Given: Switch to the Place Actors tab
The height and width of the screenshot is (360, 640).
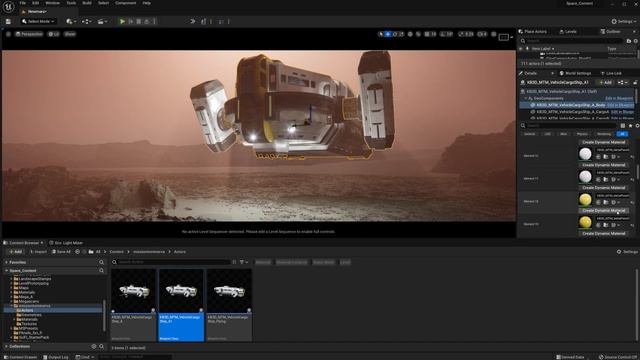Looking at the screenshot, I should pyautogui.click(x=533, y=31).
